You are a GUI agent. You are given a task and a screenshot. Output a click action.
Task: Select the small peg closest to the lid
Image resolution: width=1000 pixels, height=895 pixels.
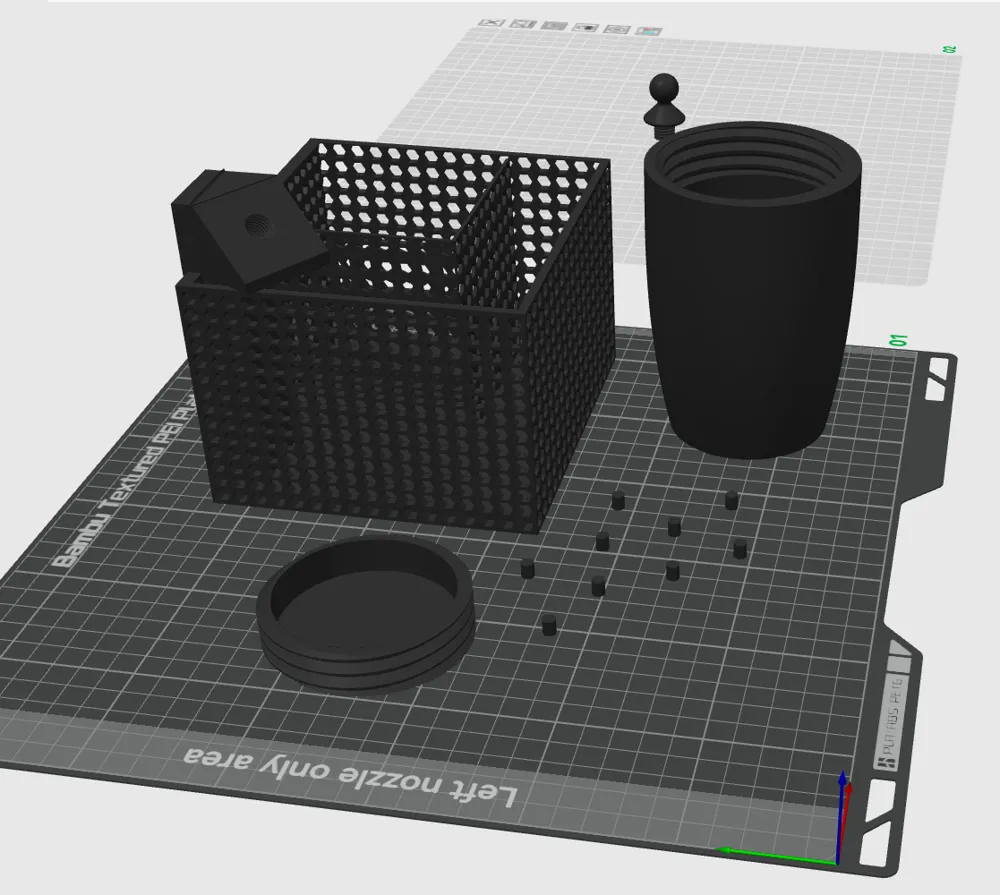click(527, 568)
